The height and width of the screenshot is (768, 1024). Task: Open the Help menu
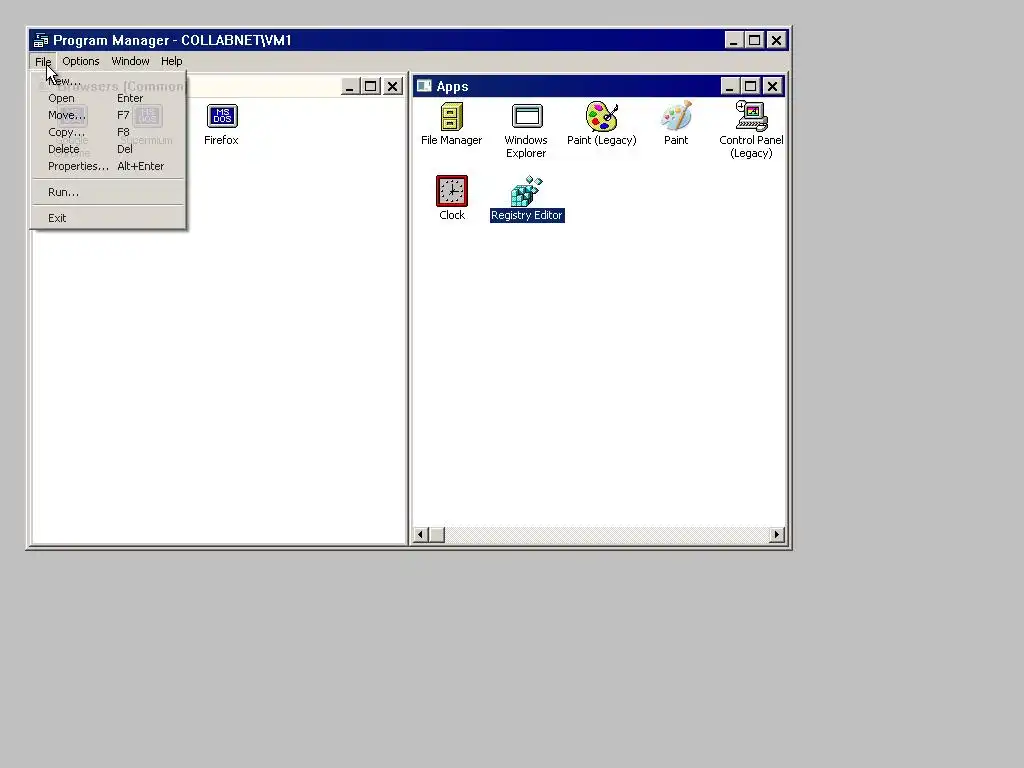[x=172, y=61]
